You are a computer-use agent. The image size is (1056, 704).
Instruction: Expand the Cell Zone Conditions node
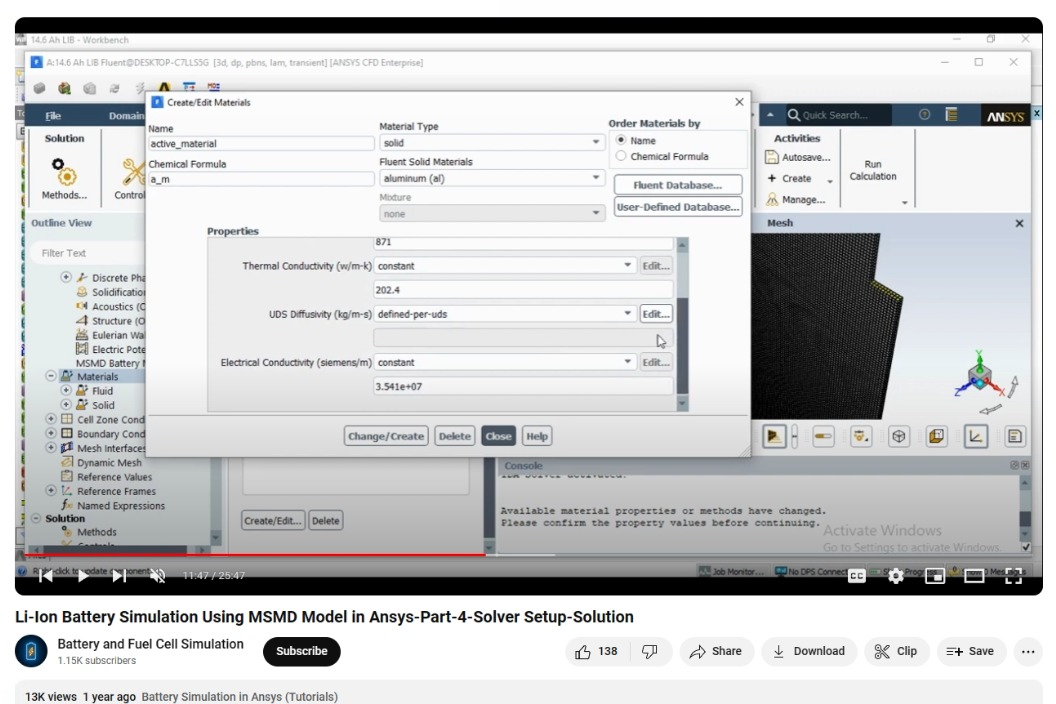click(51, 418)
